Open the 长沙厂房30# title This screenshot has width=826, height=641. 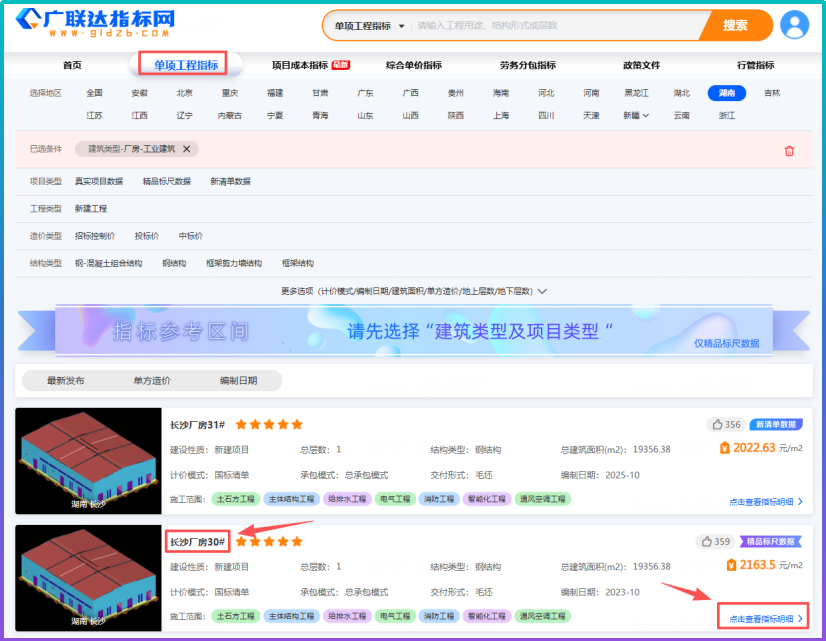198,542
